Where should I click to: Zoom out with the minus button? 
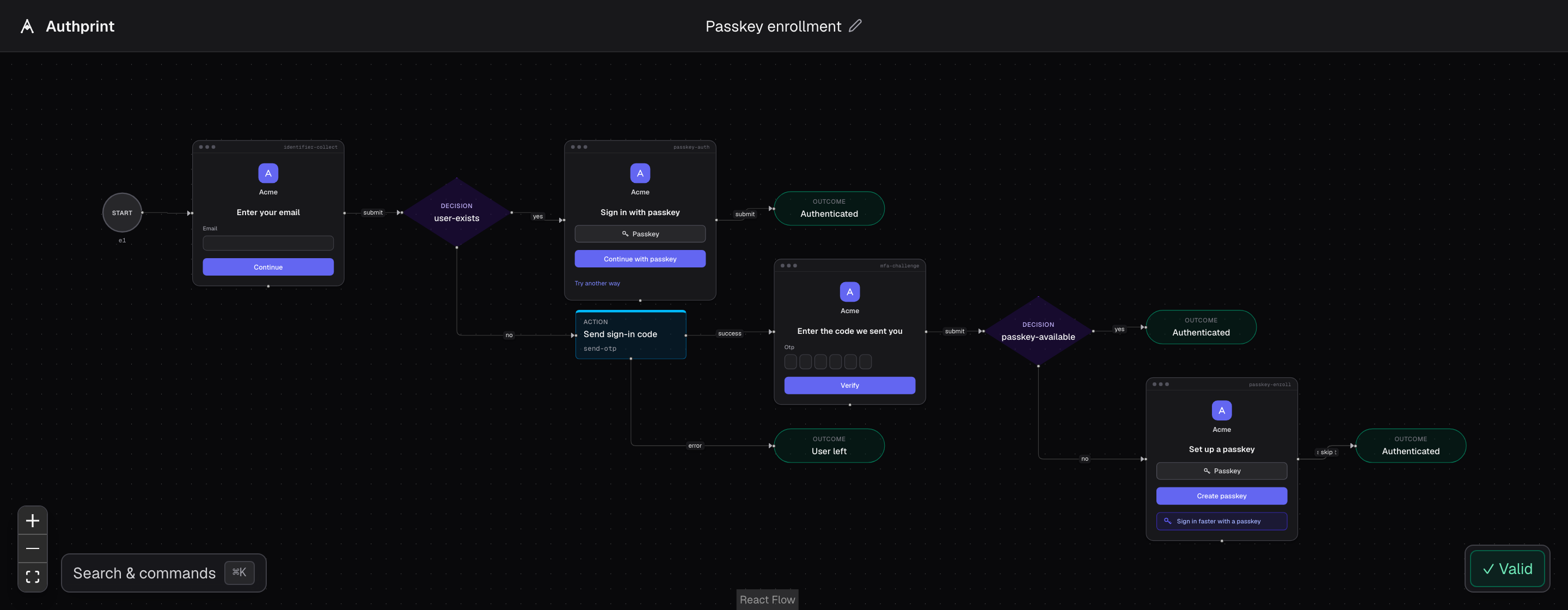33,548
